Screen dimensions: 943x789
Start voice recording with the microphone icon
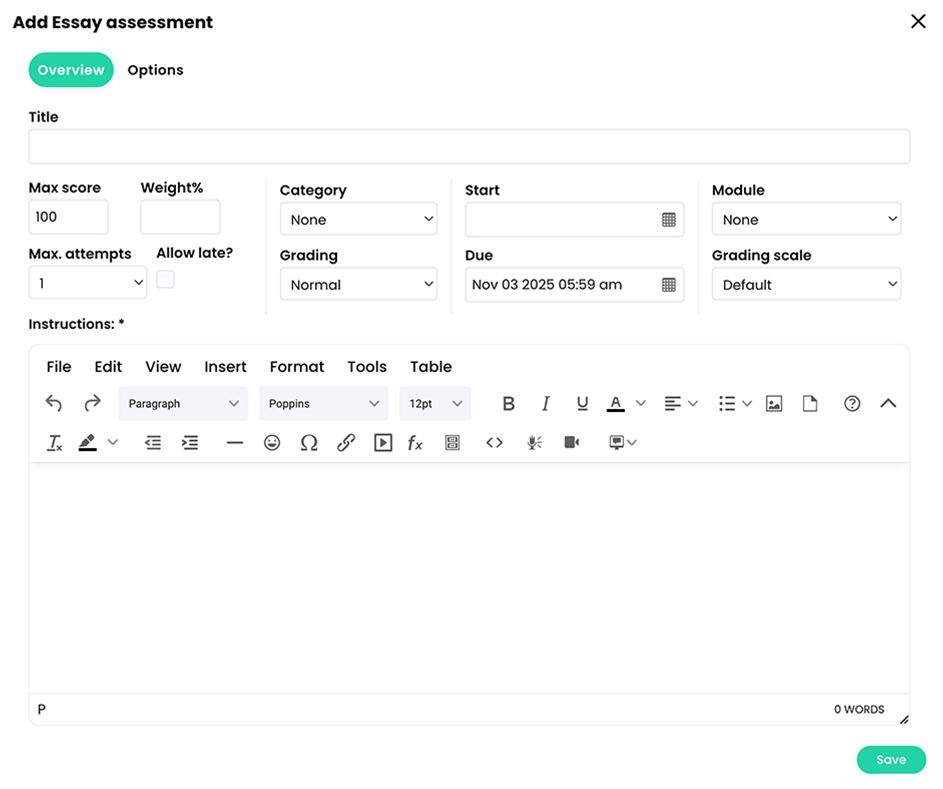(x=533, y=442)
